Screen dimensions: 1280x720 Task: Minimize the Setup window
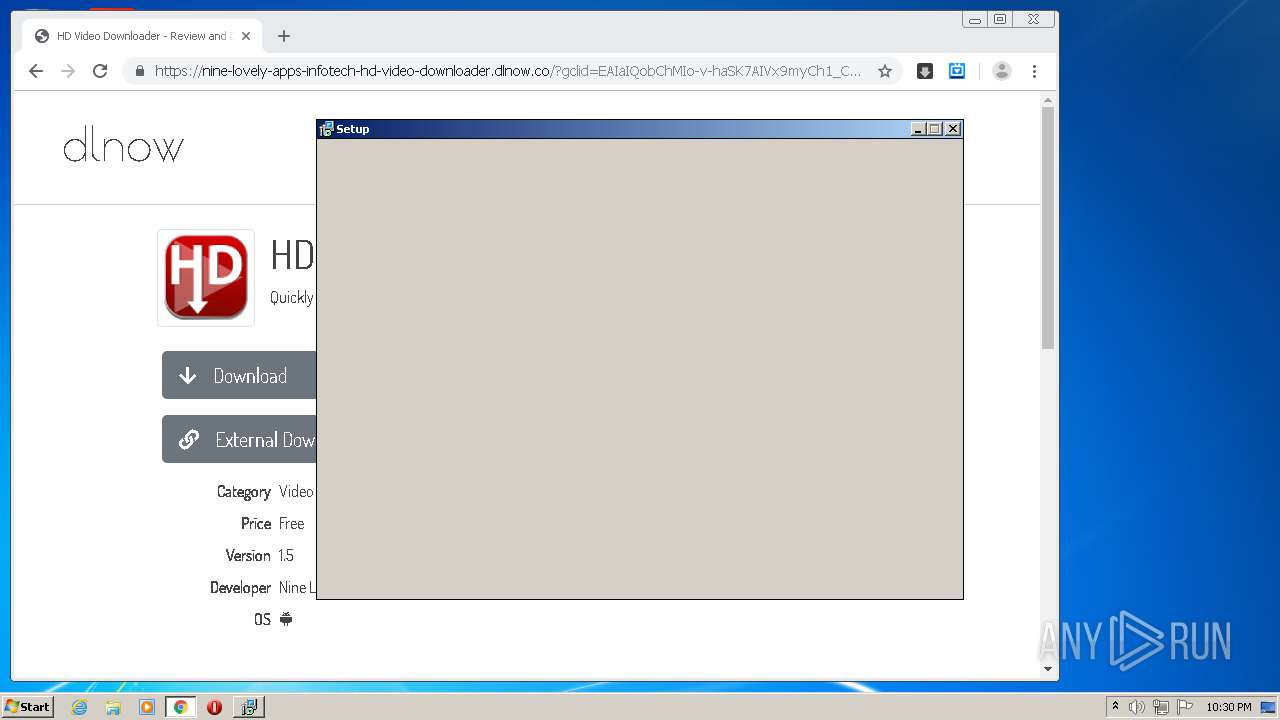coord(919,129)
